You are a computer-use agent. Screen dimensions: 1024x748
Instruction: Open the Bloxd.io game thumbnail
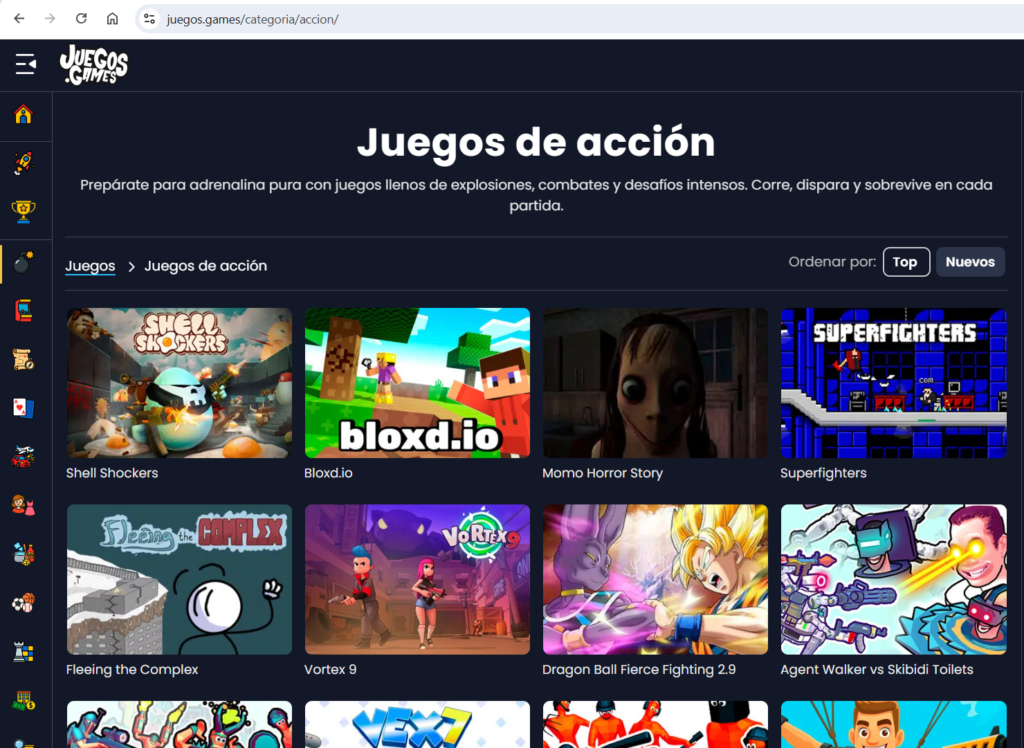[417, 383]
